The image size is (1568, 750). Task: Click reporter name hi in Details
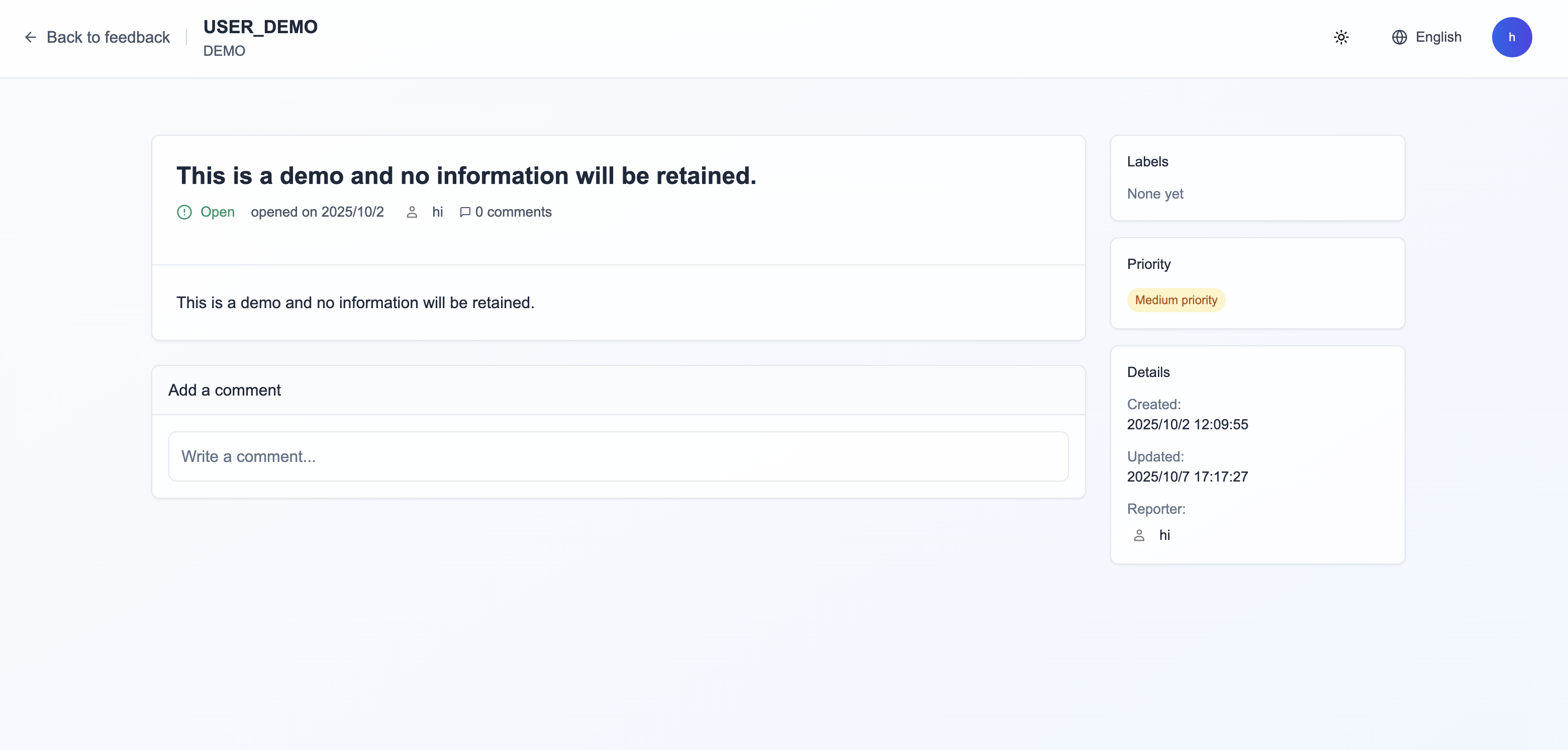(x=1164, y=535)
